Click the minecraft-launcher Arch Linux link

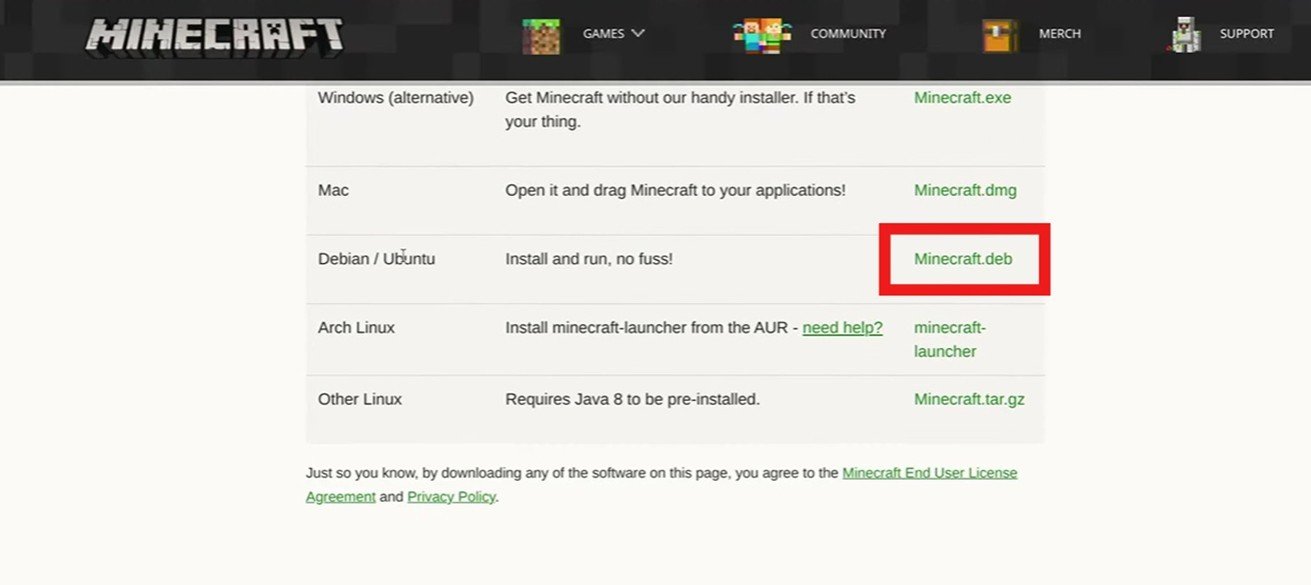click(950, 339)
